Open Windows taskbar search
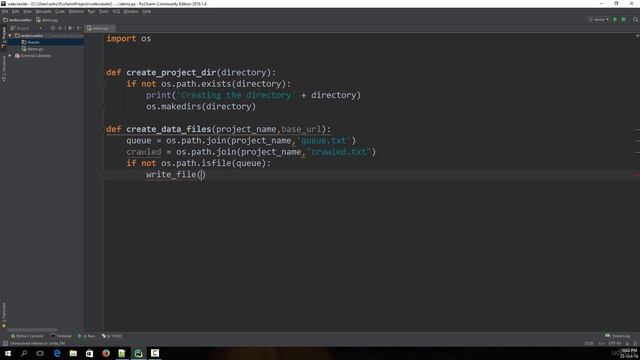The width and height of the screenshot is (640, 360). (x=24, y=353)
